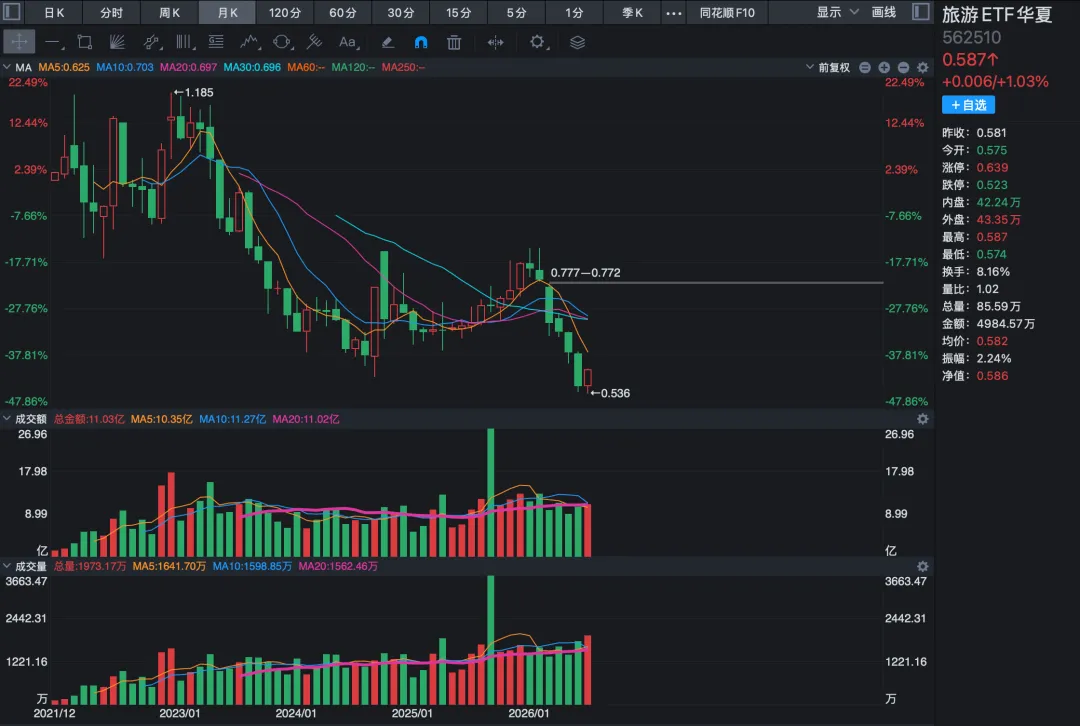Click the 0.777—0.772 gap line label
Screen dimensions: 1080x726
(585, 273)
